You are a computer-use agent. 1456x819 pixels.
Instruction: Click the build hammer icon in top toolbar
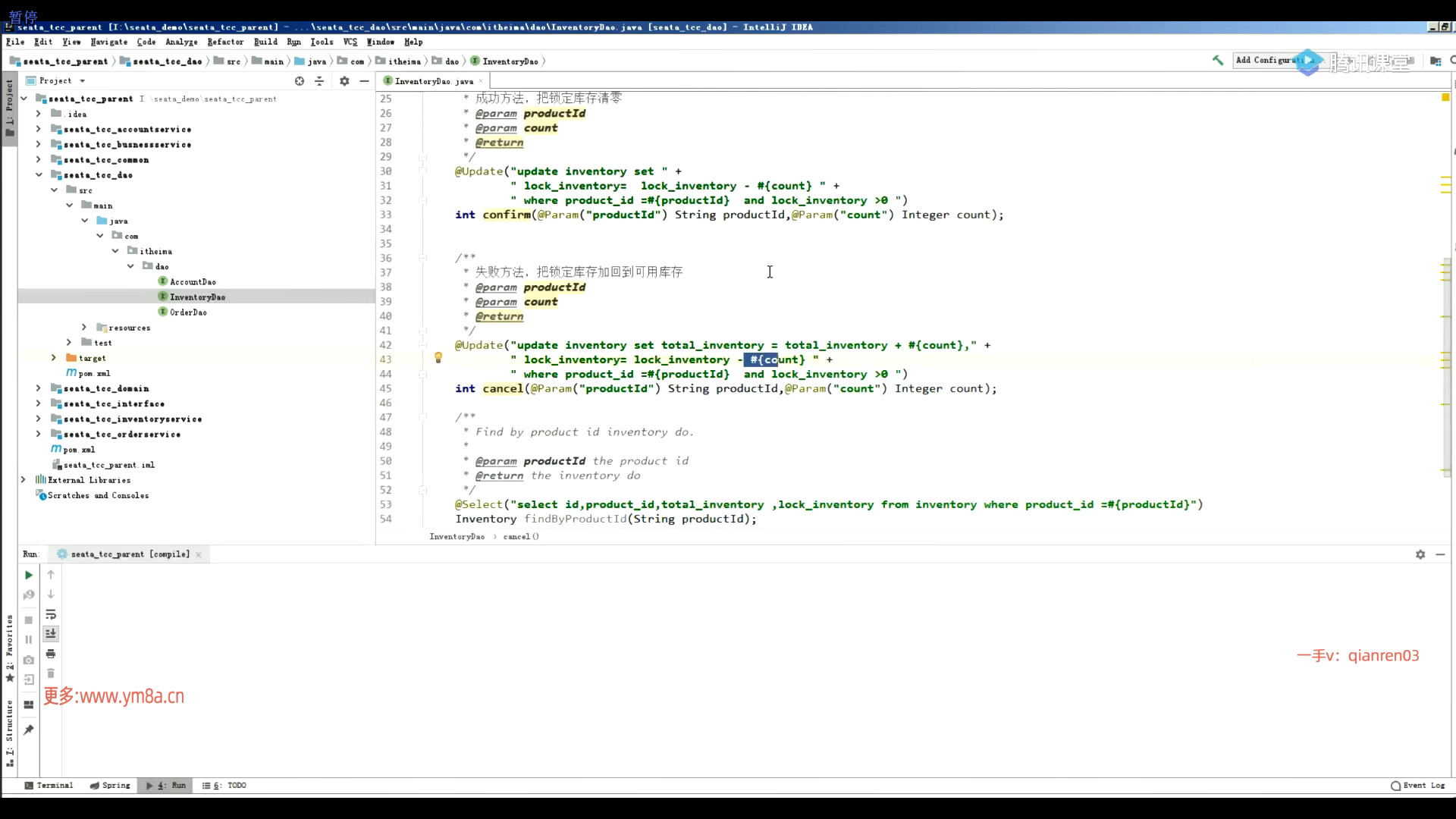coord(1218,61)
